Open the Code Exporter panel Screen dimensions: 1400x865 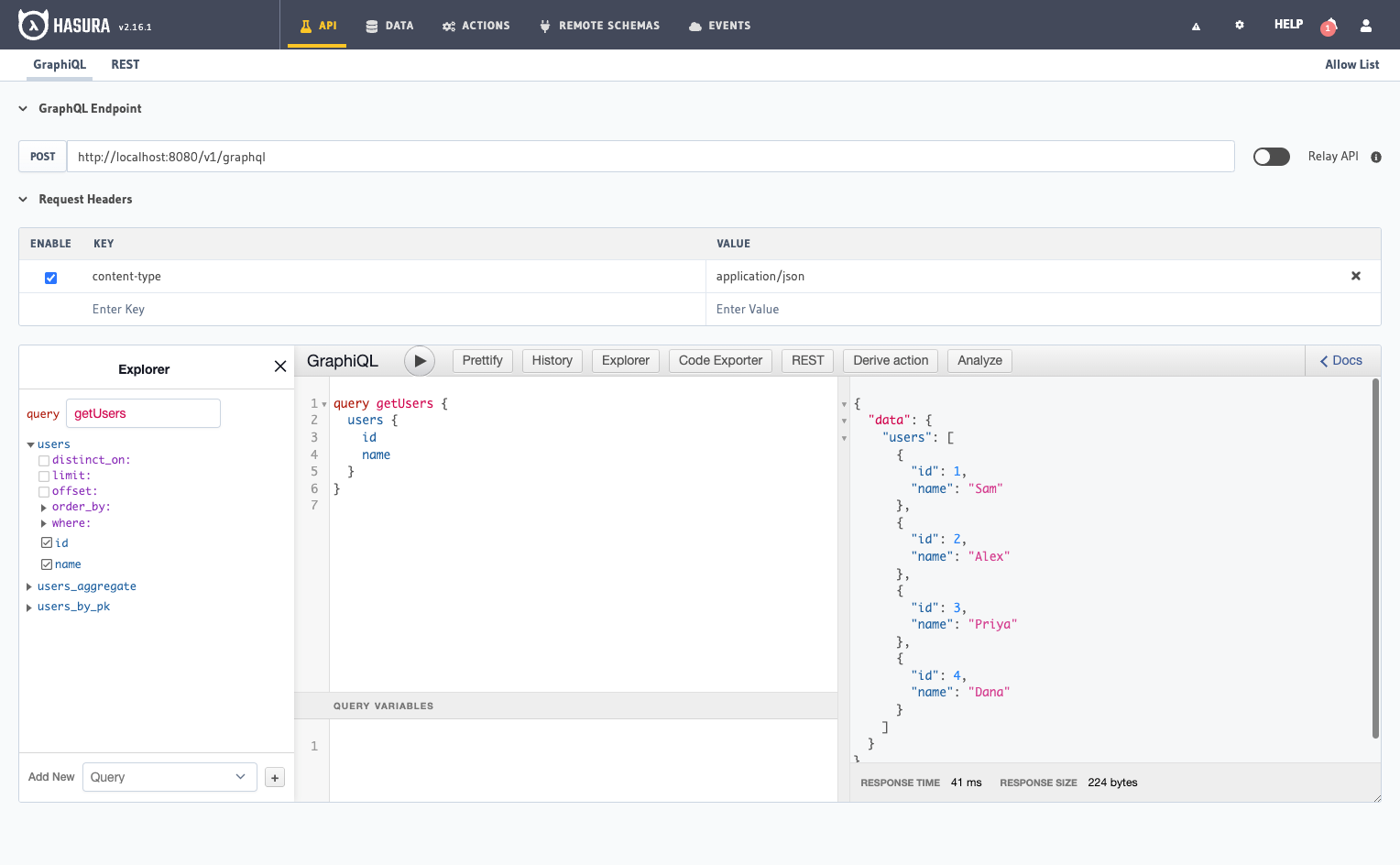click(720, 360)
